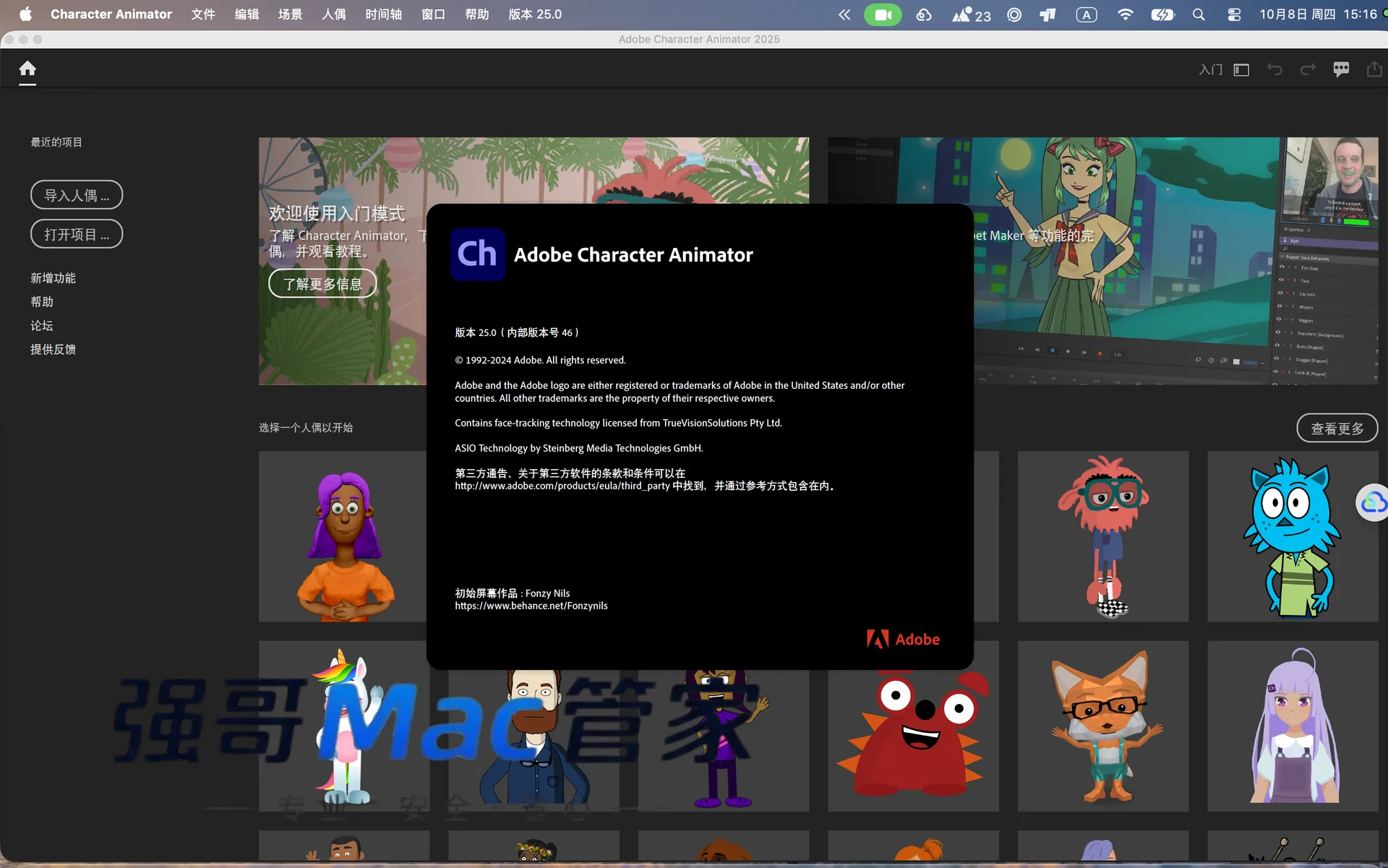This screenshot has height=868, width=1388.
Task: Select the lavender-haired anime girl puppet
Action: [x=1293, y=726]
